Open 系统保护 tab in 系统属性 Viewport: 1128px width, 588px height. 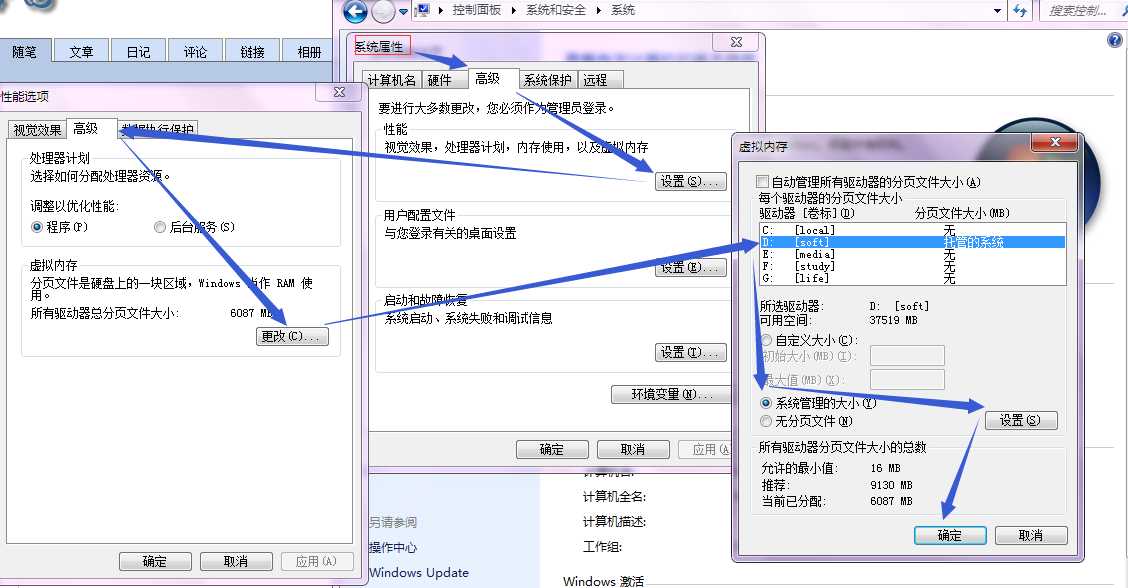pyautogui.click(x=547, y=80)
